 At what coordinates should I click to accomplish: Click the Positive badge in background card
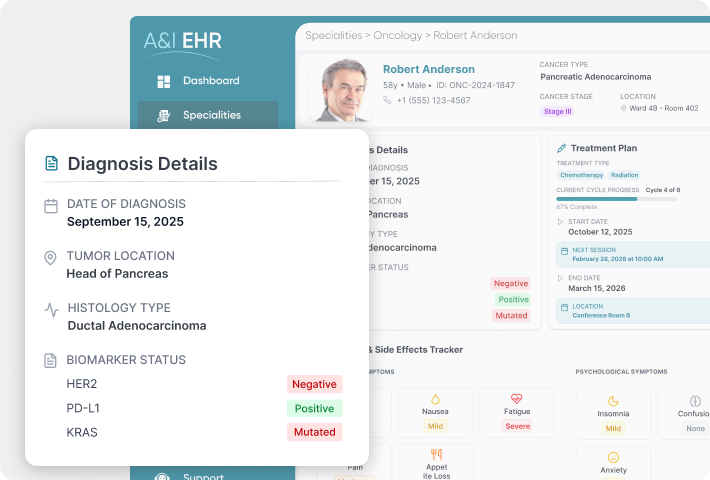pos(513,300)
